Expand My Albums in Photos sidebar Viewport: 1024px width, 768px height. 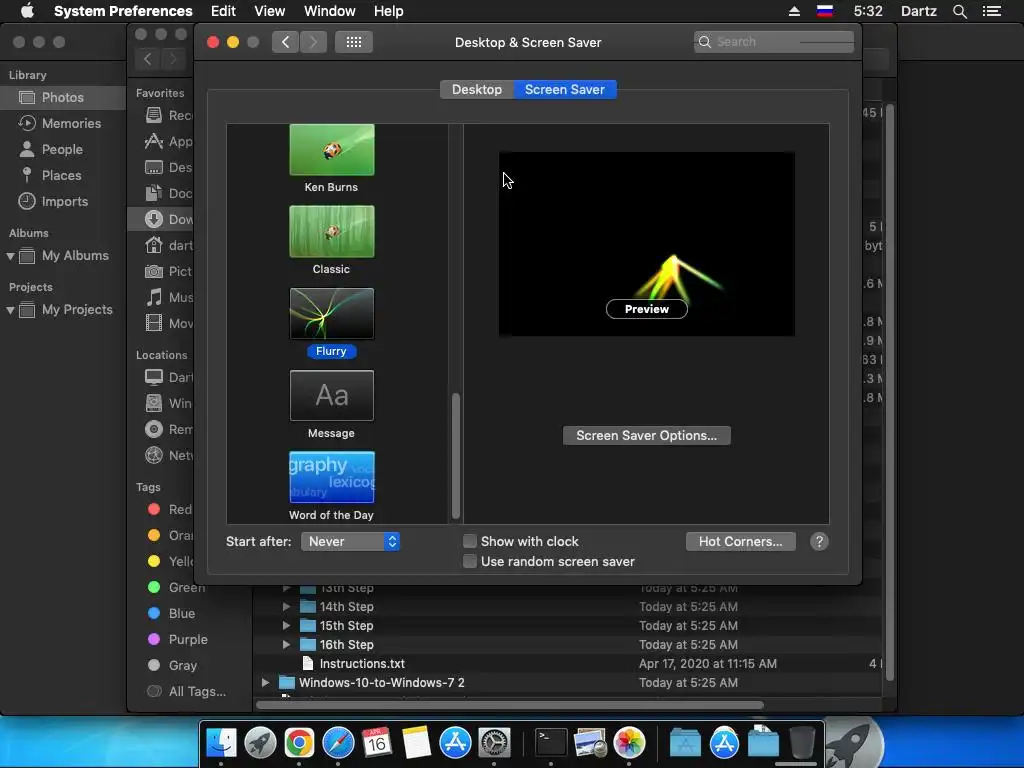pos(10,256)
